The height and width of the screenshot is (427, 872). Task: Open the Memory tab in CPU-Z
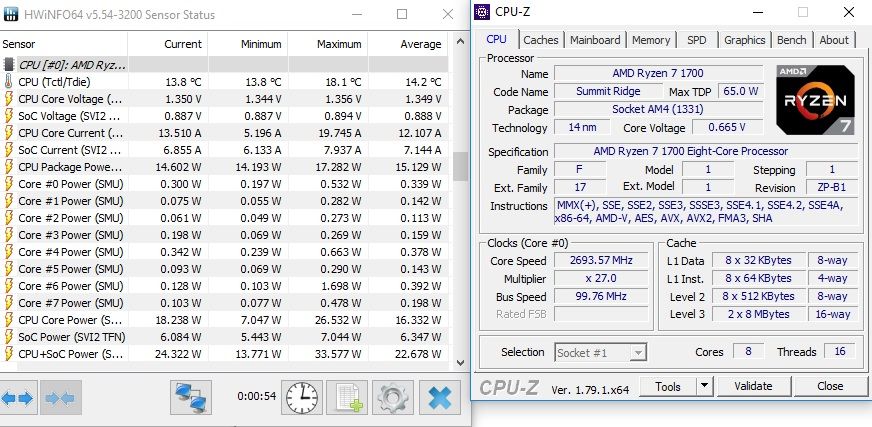(651, 40)
